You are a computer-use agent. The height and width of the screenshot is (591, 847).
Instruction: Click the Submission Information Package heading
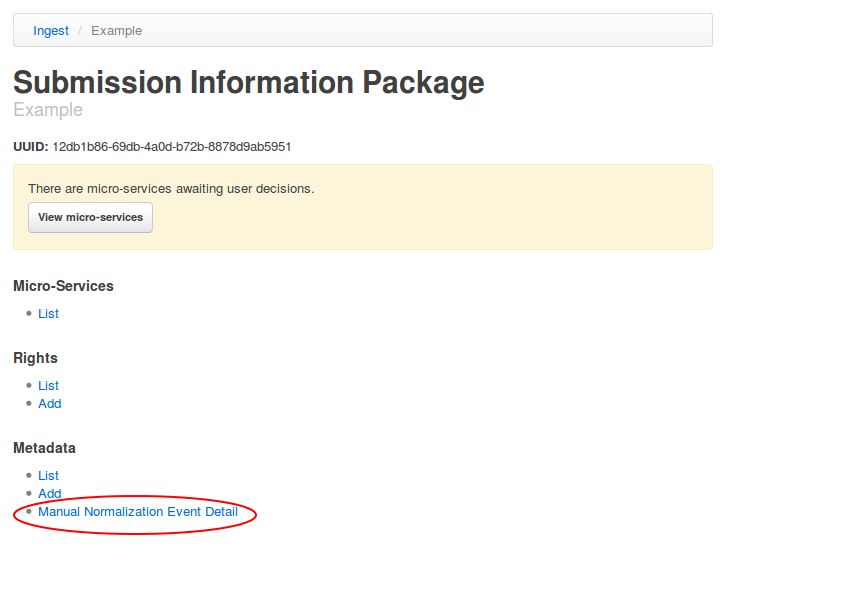click(249, 82)
